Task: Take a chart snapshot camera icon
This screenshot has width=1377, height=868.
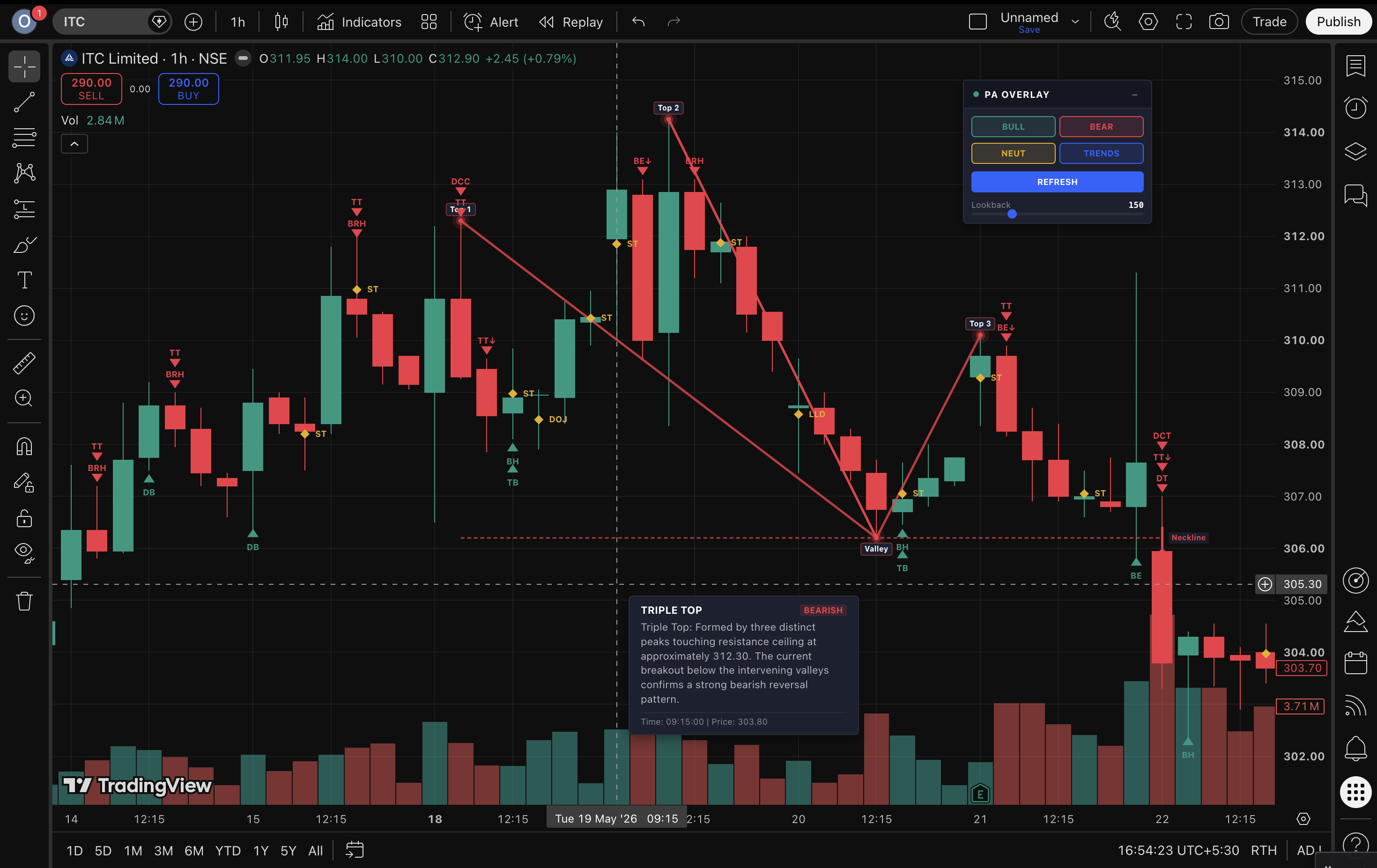Action: (x=1219, y=22)
